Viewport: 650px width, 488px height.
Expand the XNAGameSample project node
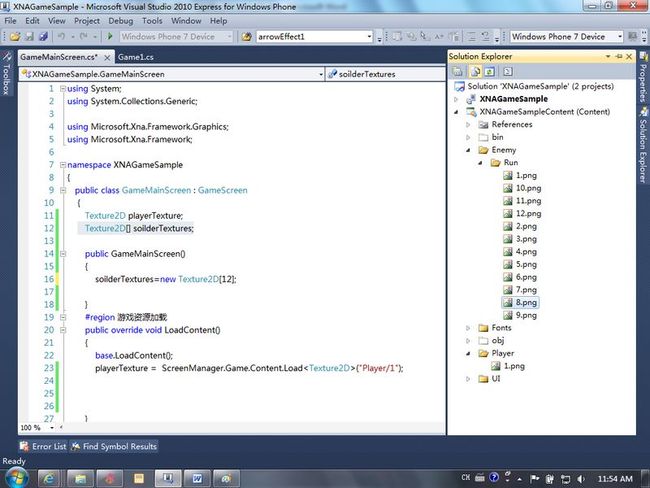pyautogui.click(x=456, y=99)
